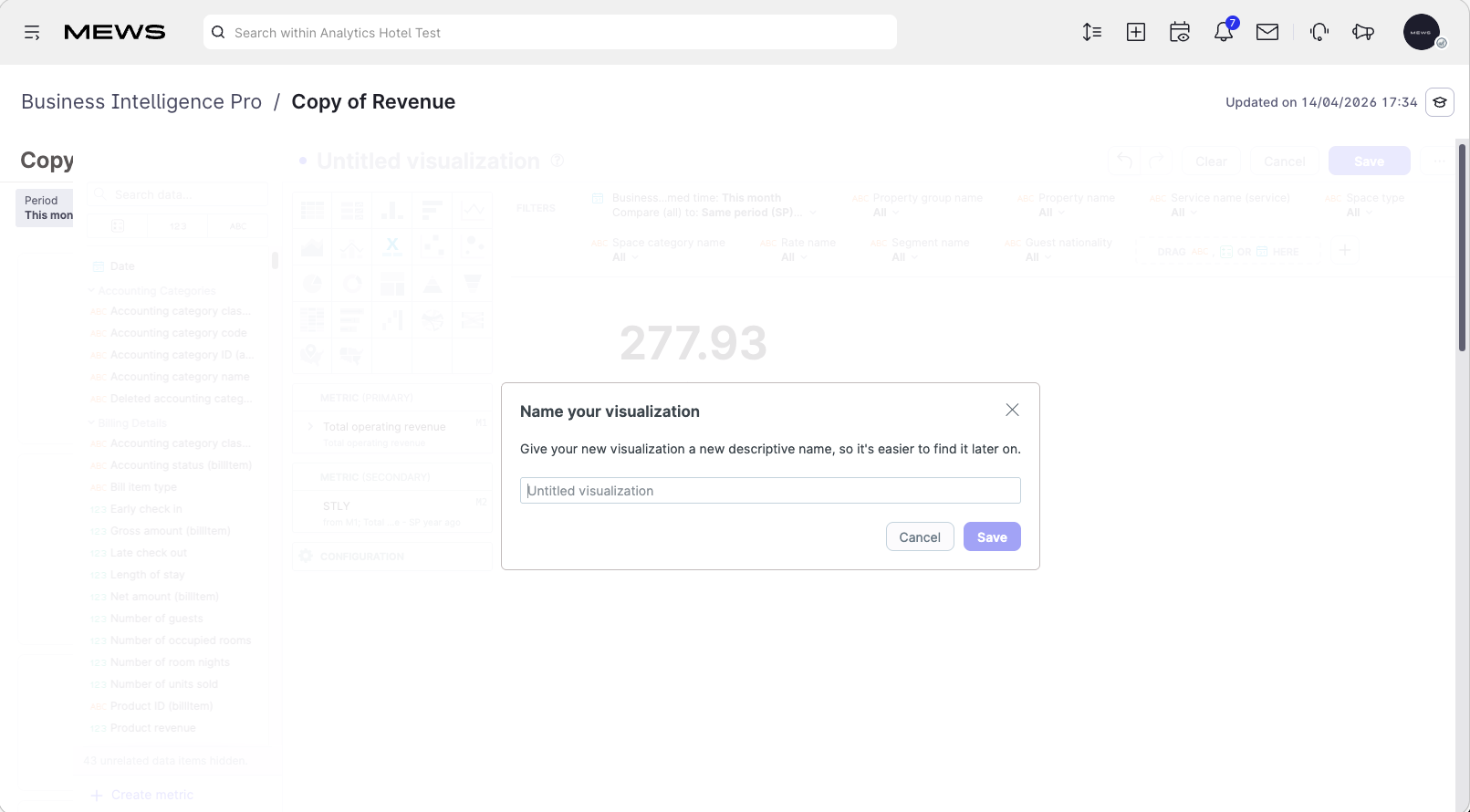Viewport: 1470px width, 812px height.
Task: Select the column chart visualization type
Action: [x=392, y=211]
